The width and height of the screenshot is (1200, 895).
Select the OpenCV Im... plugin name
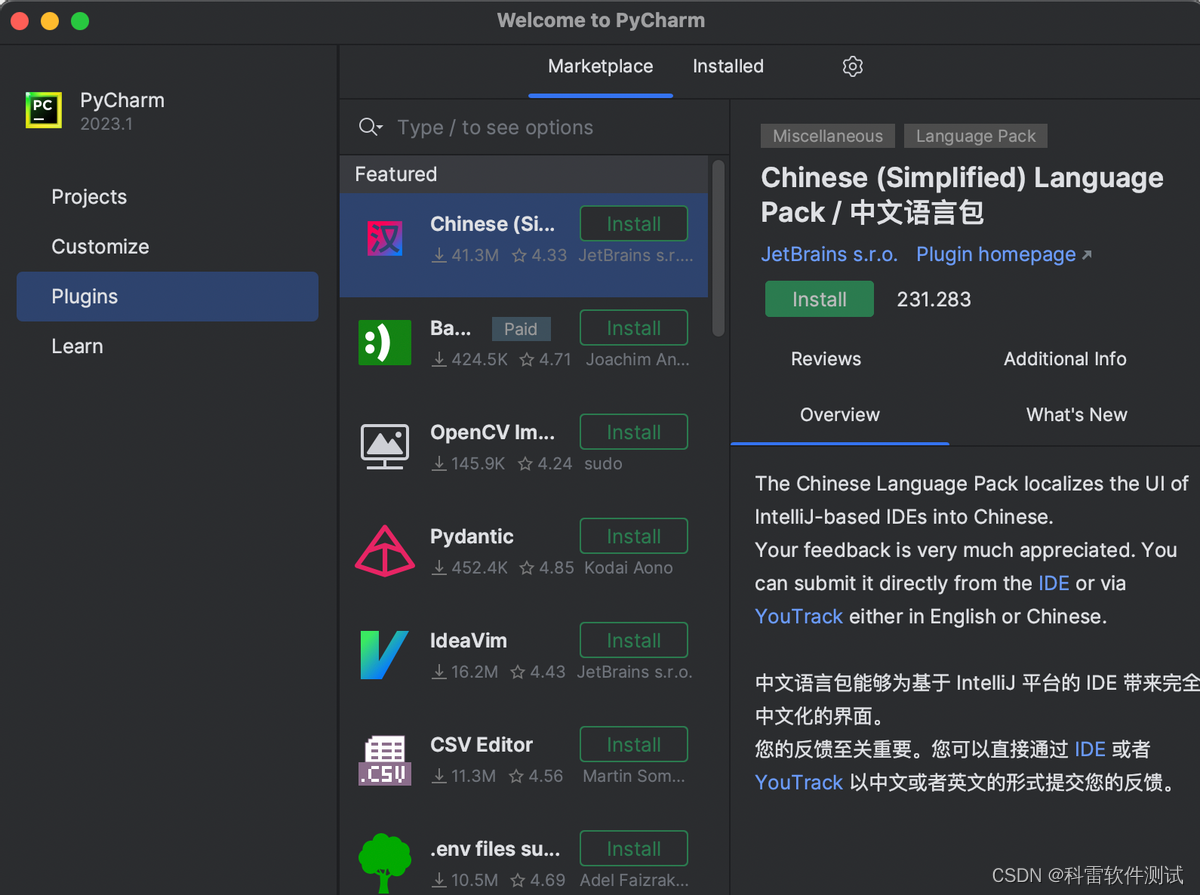492,432
